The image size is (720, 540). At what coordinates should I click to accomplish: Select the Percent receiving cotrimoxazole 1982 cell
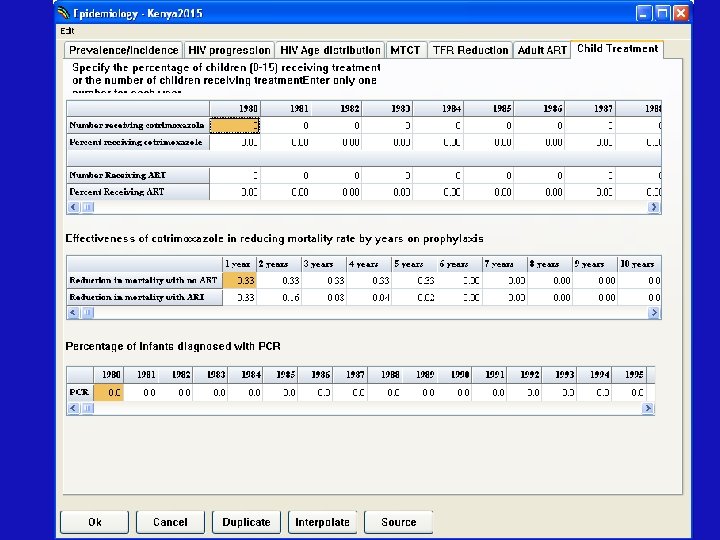(336, 142)
